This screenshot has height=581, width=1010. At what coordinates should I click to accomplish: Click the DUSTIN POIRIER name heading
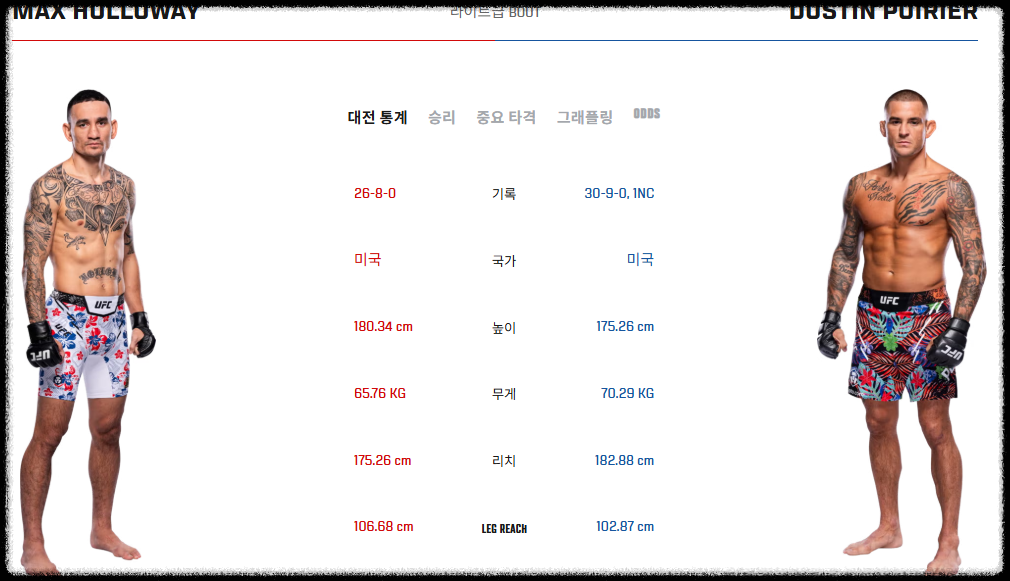pyautogui.click(x=884, y=11)
